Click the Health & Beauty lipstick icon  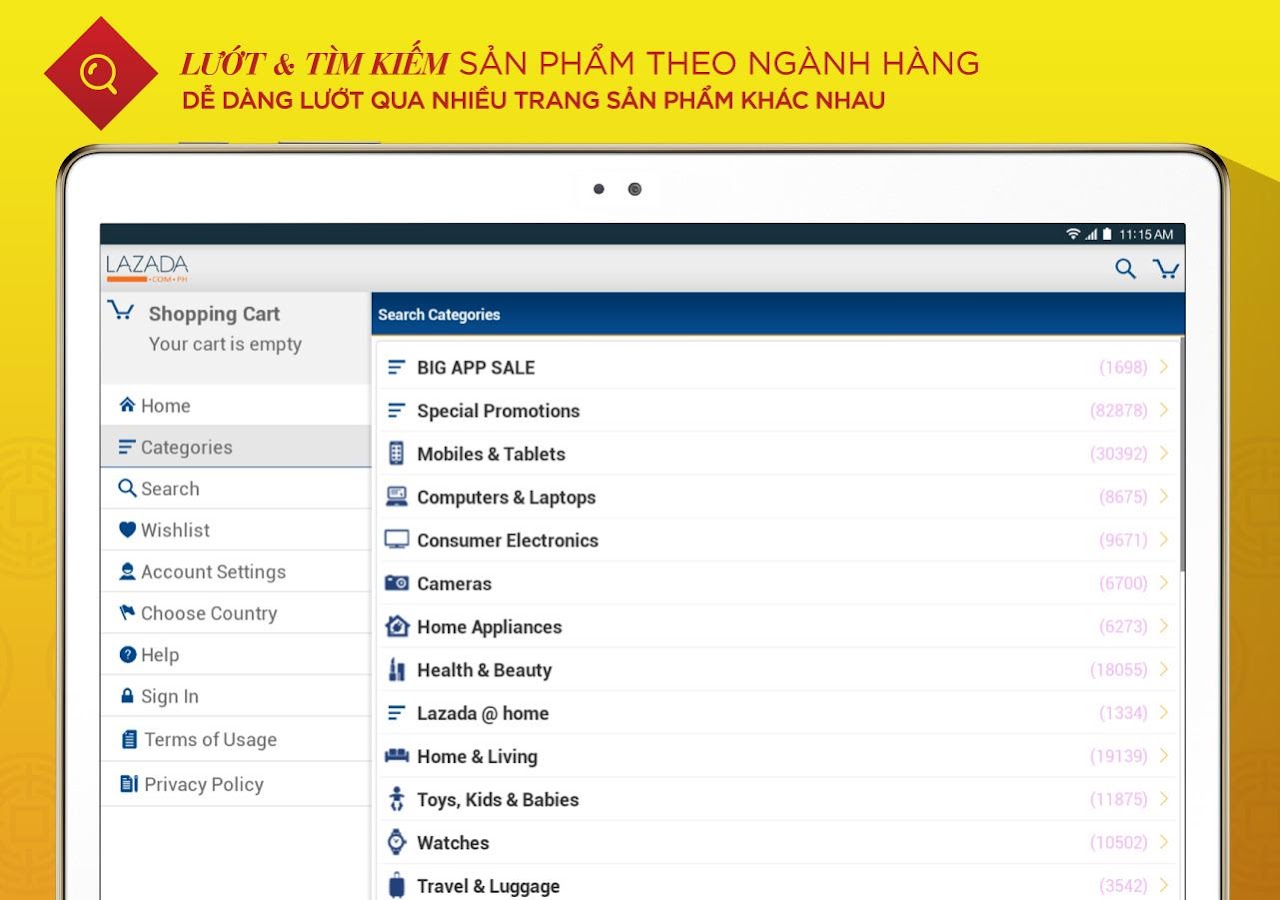396,669
